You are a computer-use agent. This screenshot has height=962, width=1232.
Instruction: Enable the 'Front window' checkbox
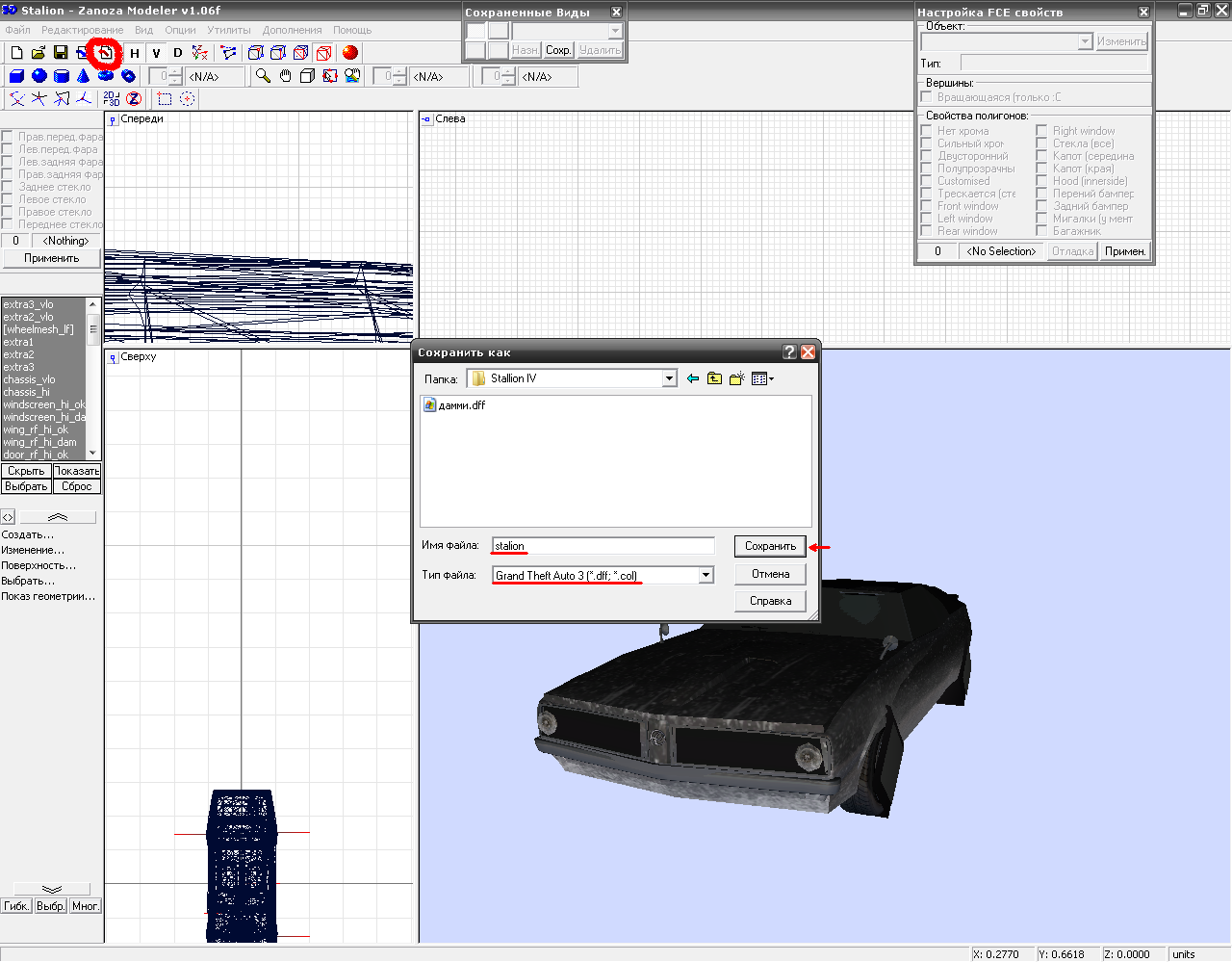[926, 206]
